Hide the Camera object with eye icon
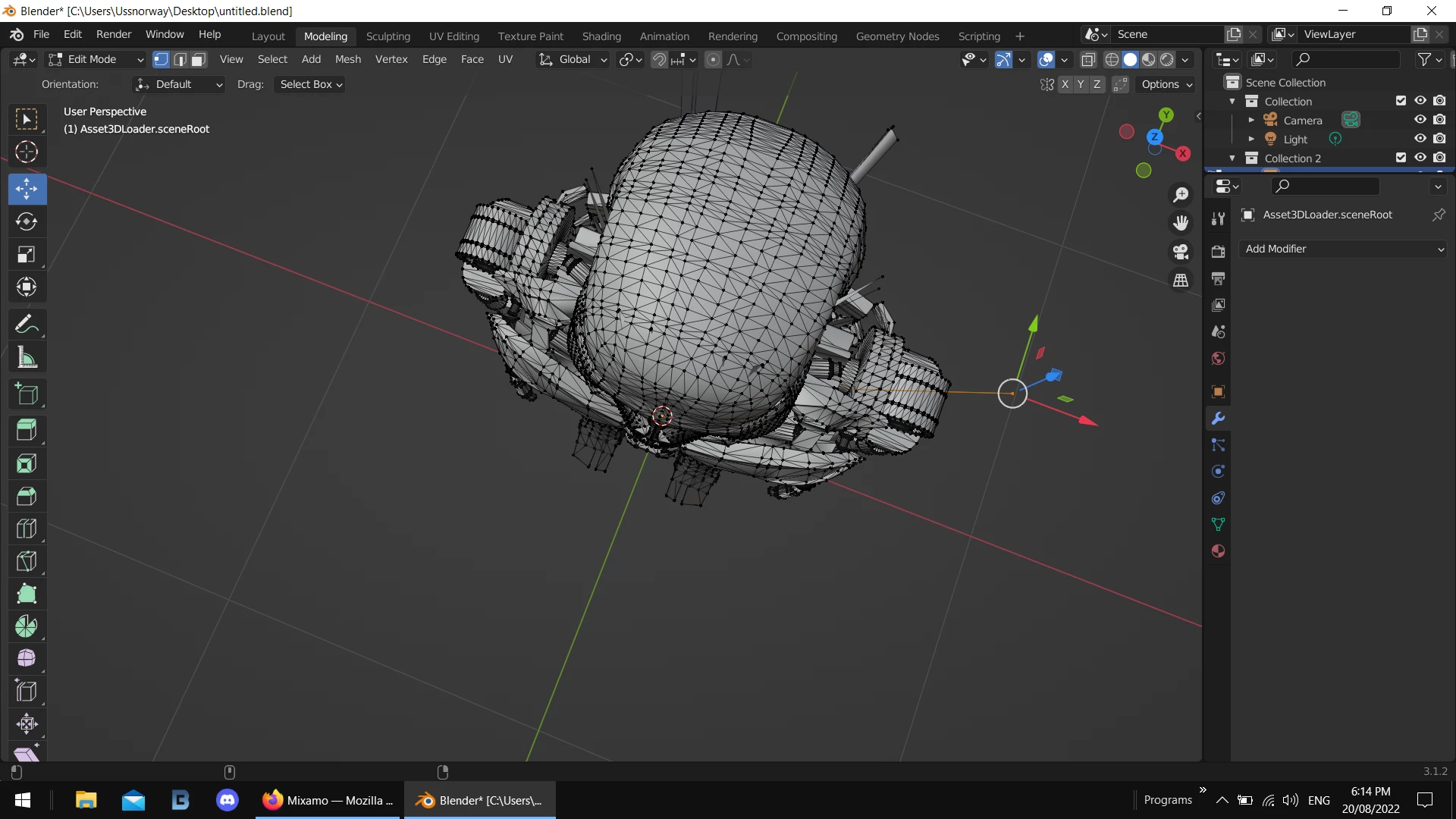Image resolution: width=1456 pixels, height=819 pixels. [x=1420, y=120]
